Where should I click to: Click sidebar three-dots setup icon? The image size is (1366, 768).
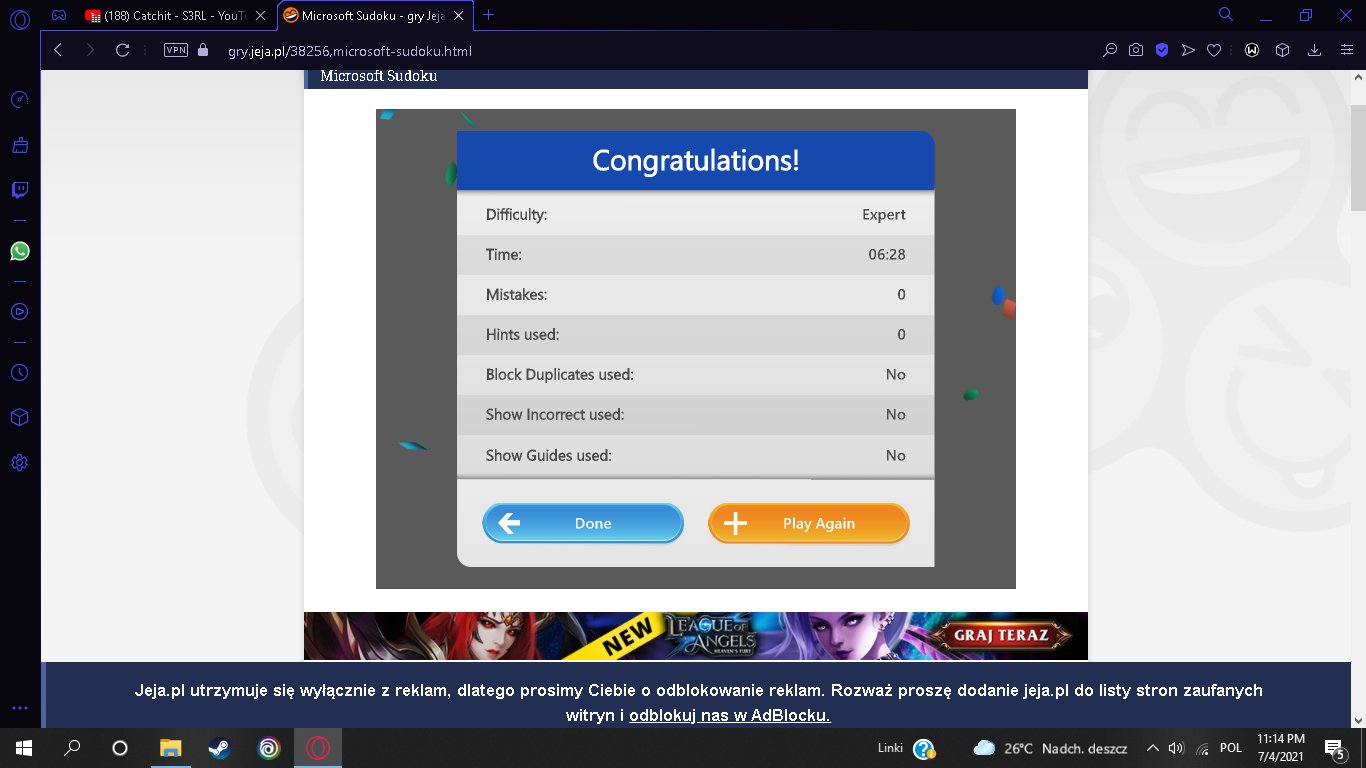pyautogui.click(x=20, y=708)
